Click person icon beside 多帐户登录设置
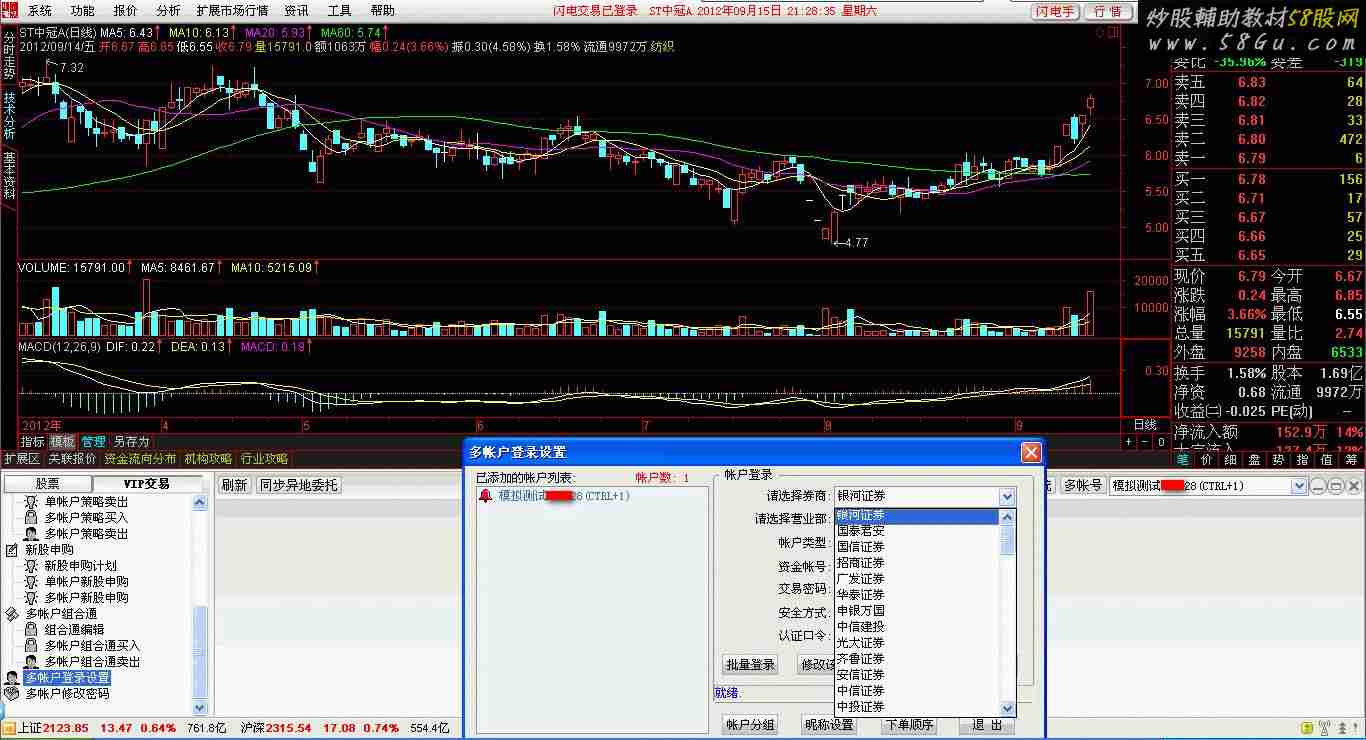The height and width of the screenshot is (740, 1366). 12,677
